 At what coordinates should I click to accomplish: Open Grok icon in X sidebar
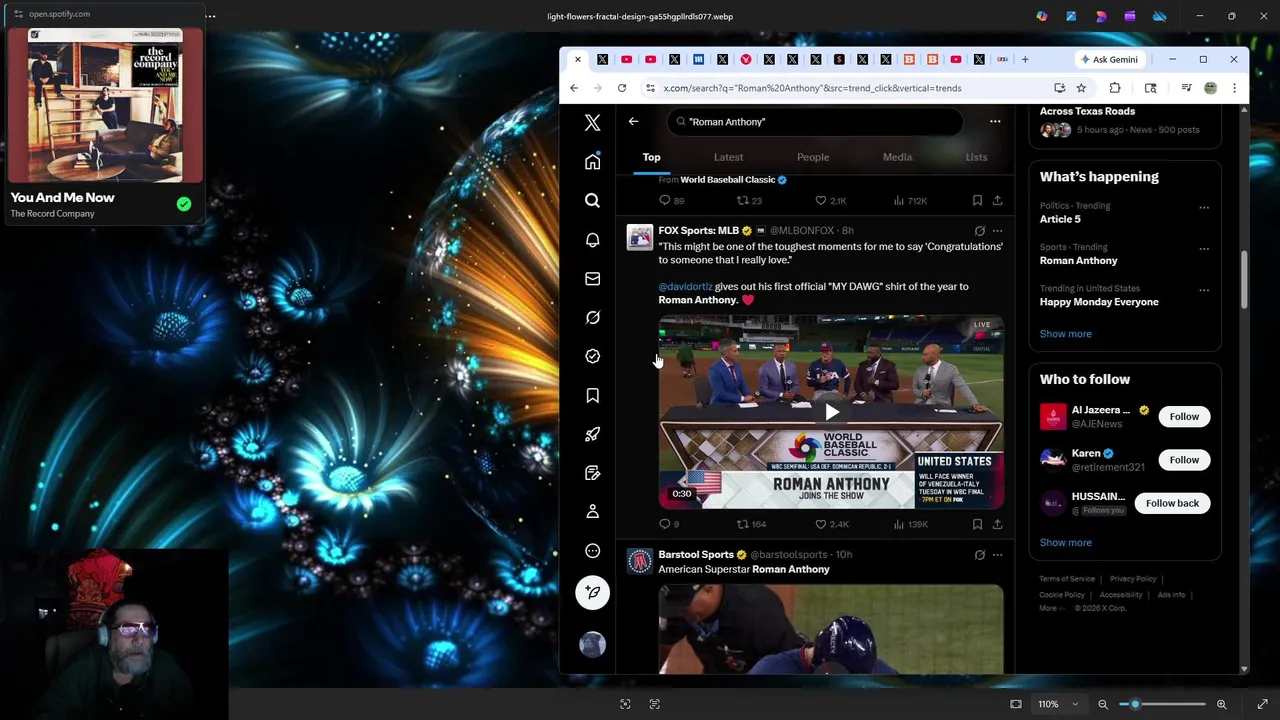[x=592, y=318]
